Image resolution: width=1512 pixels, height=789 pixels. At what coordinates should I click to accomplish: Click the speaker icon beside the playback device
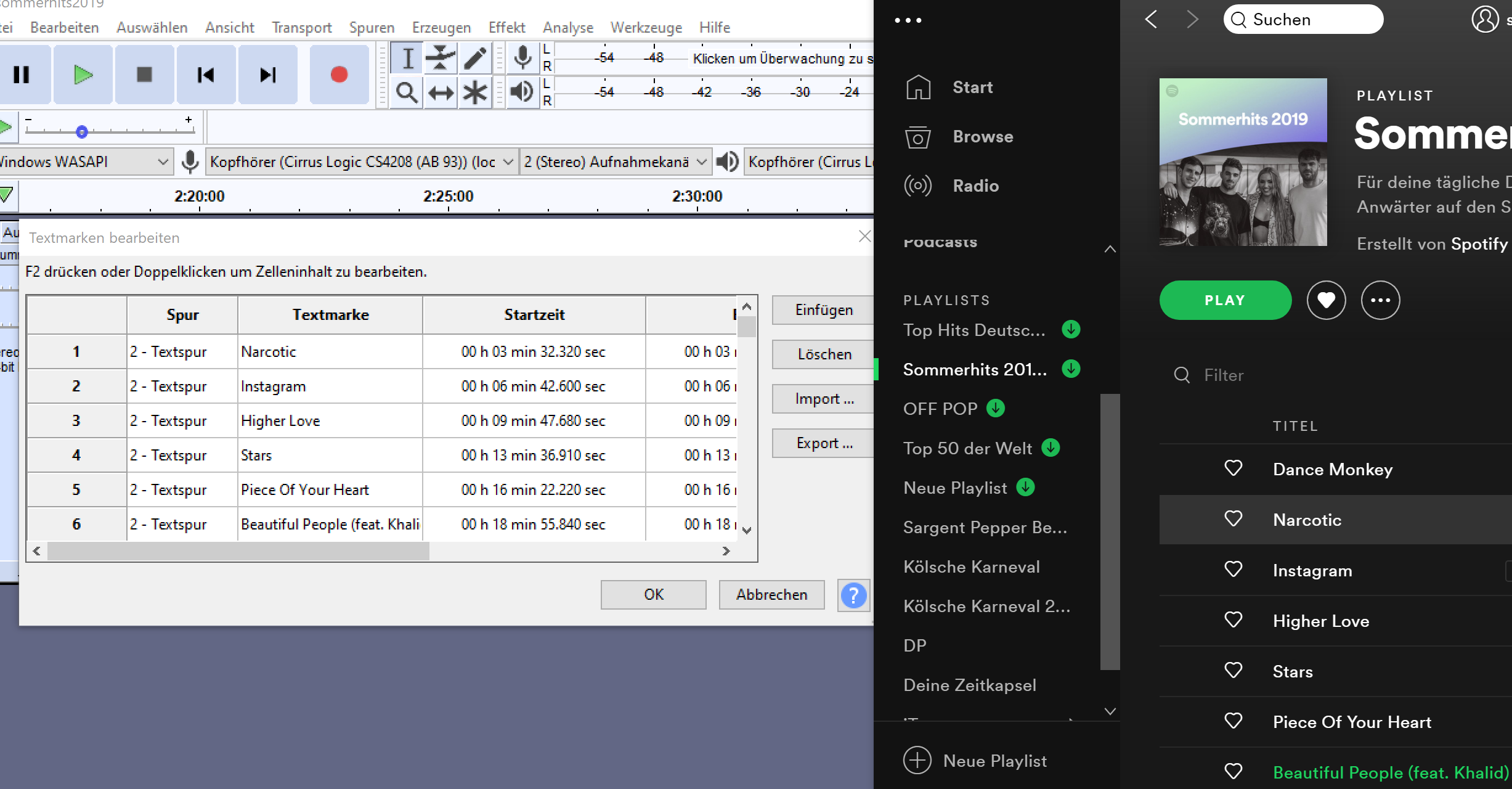728,161
